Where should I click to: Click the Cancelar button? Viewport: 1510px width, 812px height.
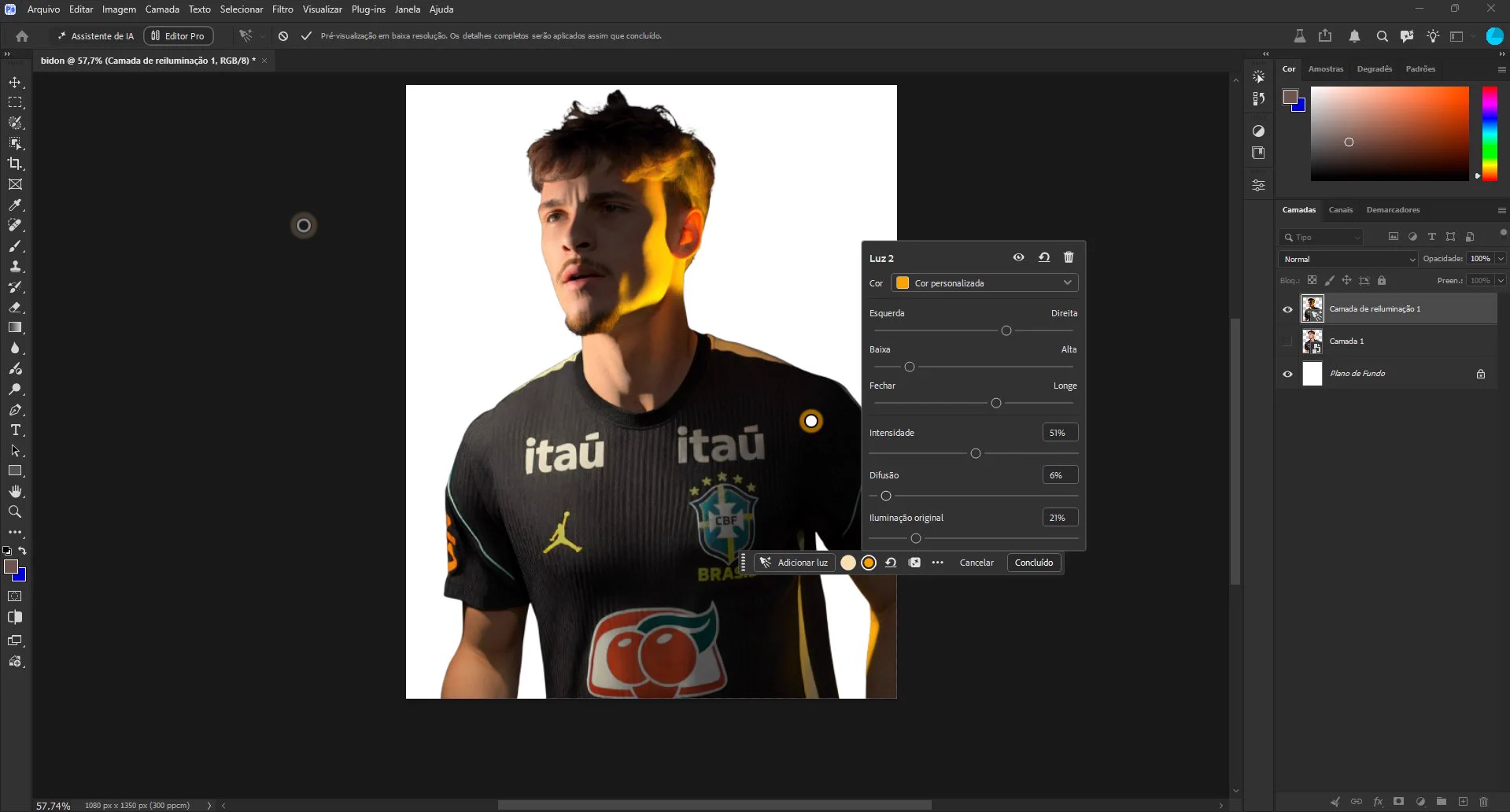coord(977,563)
